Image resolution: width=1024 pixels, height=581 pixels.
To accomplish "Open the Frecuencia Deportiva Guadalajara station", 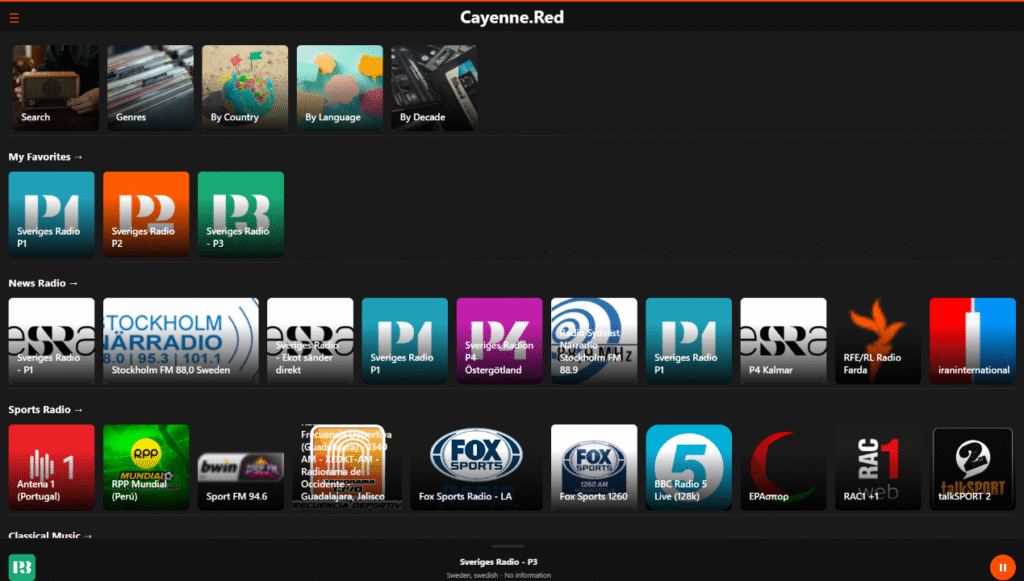I will 347,467.
